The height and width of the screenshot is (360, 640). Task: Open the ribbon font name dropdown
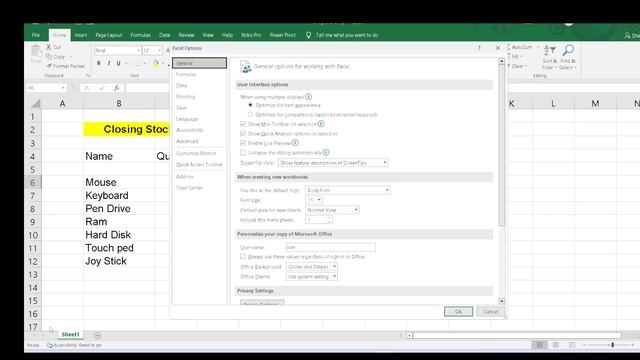(x=138, y=50)
